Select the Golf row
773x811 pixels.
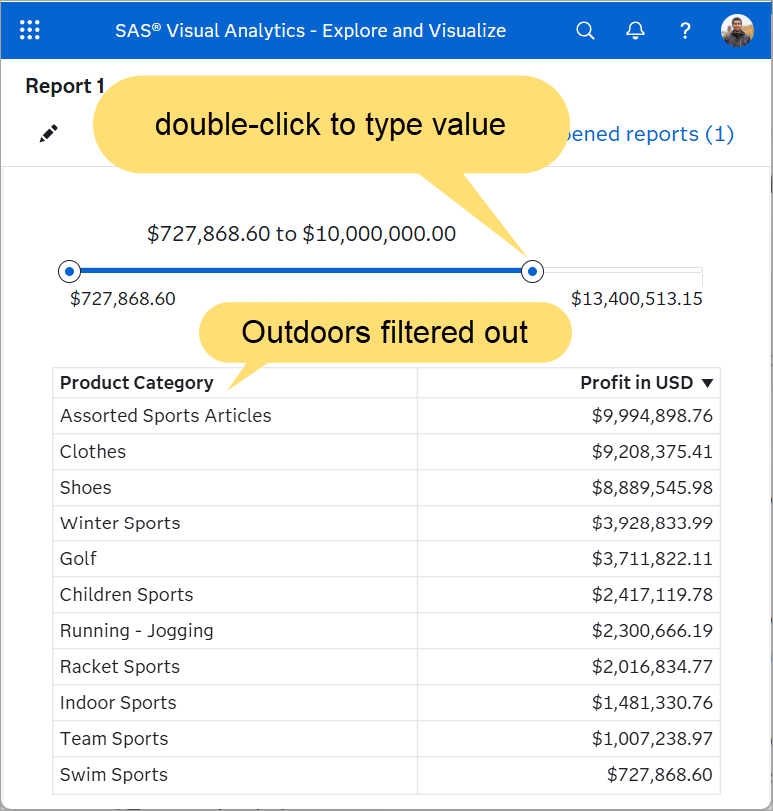coord(386,559)
